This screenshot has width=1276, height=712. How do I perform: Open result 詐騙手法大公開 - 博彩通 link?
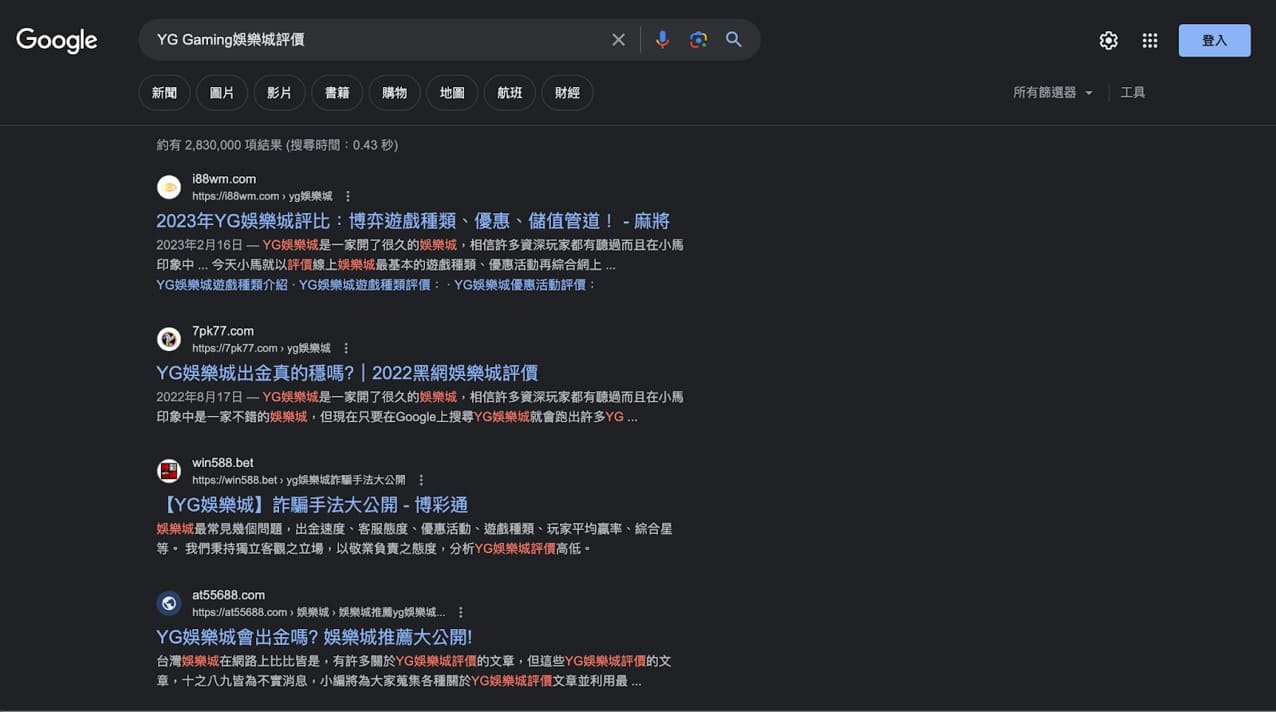point(312,505)
